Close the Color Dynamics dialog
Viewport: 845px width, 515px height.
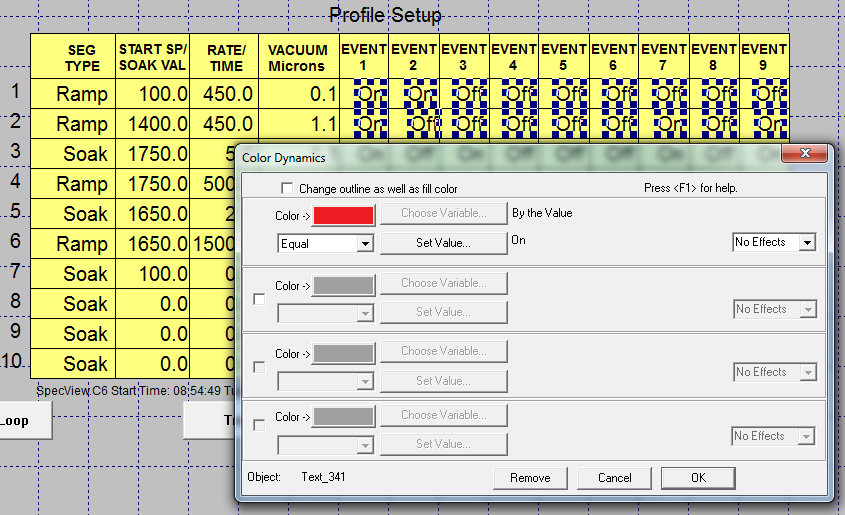click(804, 155)
